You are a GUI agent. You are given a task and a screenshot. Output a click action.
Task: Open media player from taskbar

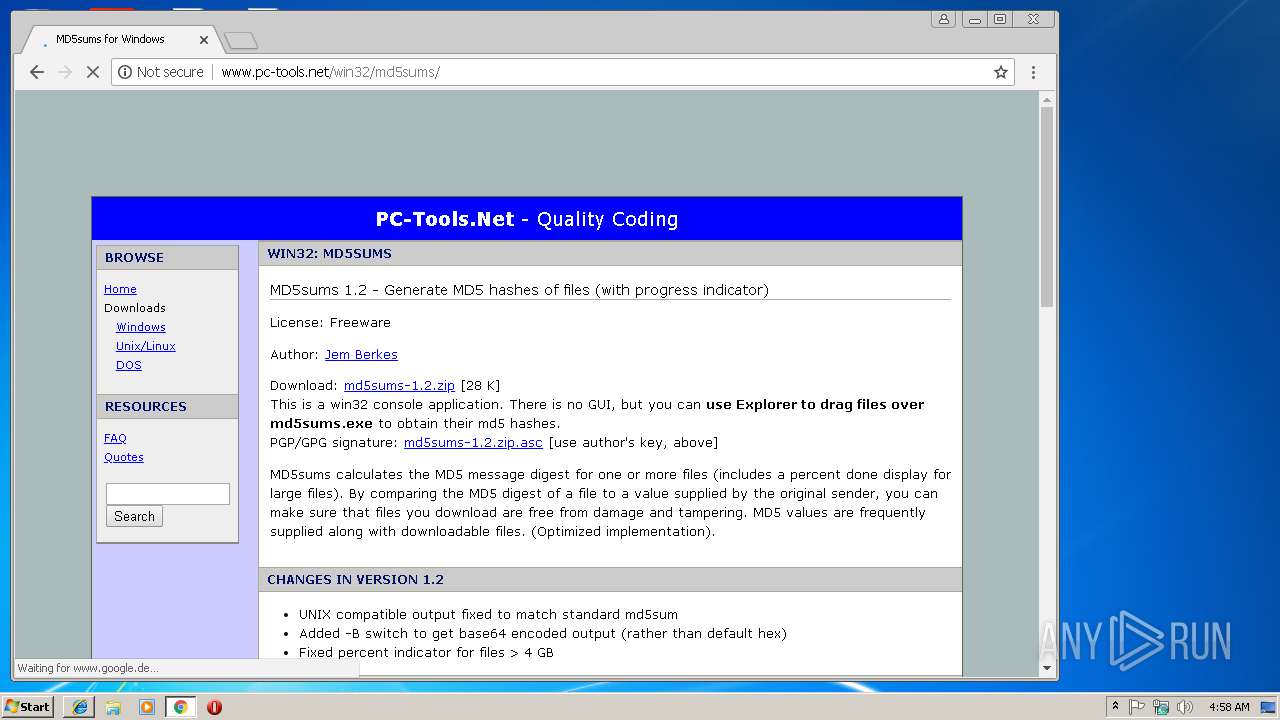tap(147, 706)
